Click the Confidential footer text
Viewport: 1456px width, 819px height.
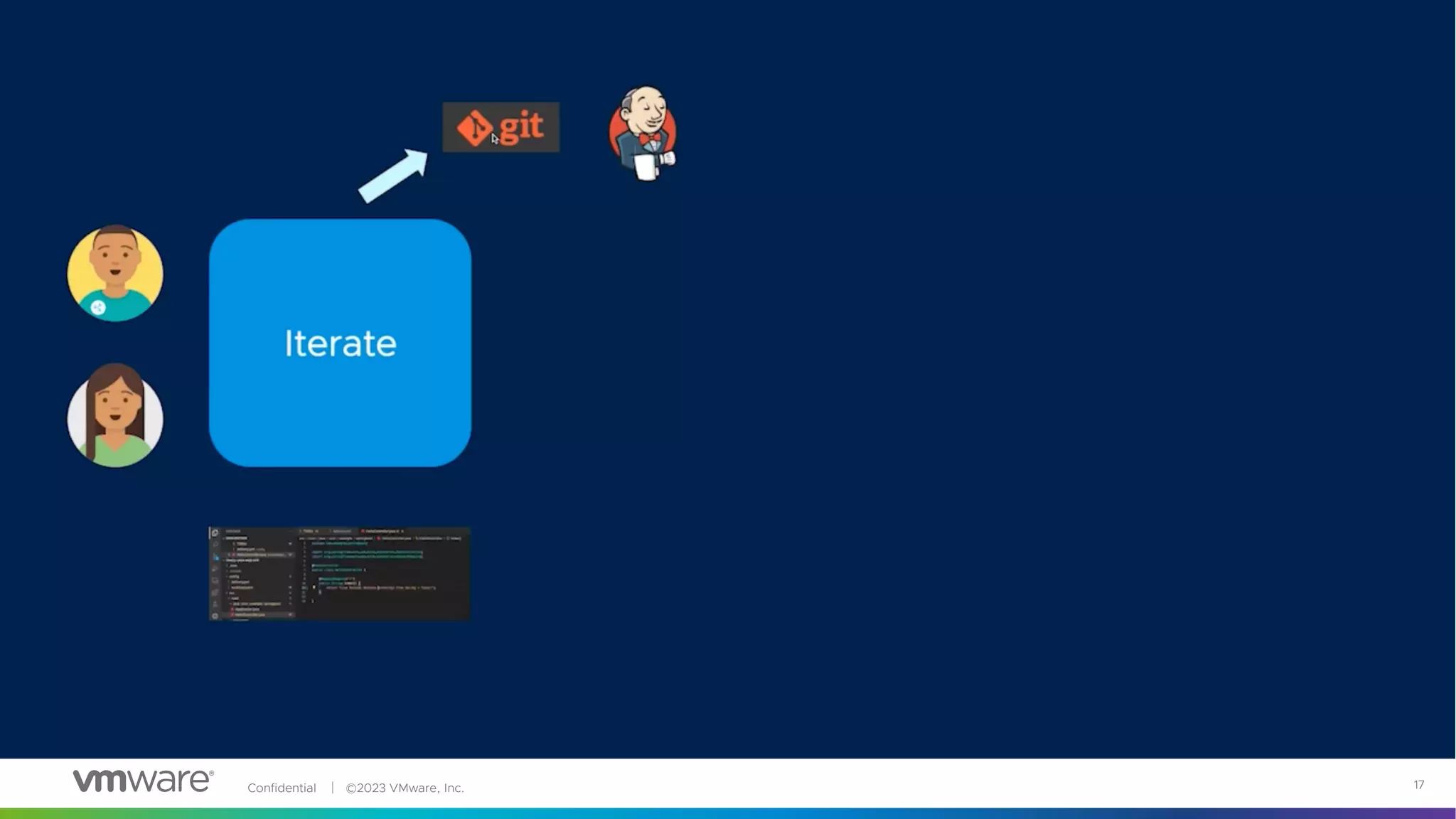point(282,788)
